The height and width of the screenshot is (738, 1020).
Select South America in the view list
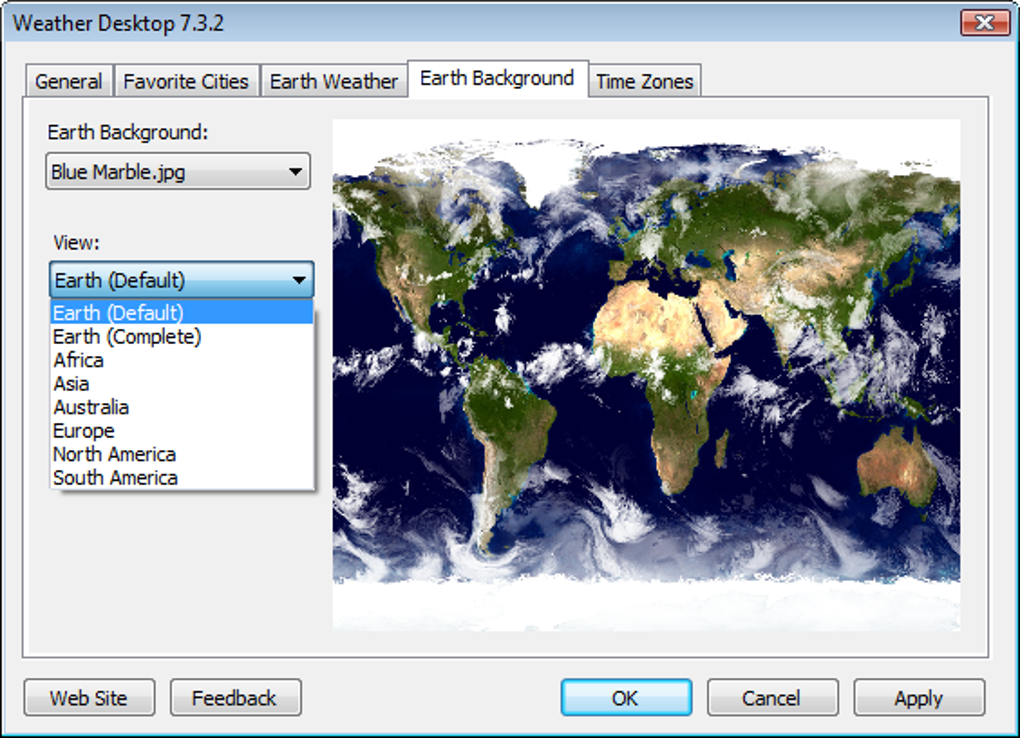[x=116, y=478]
